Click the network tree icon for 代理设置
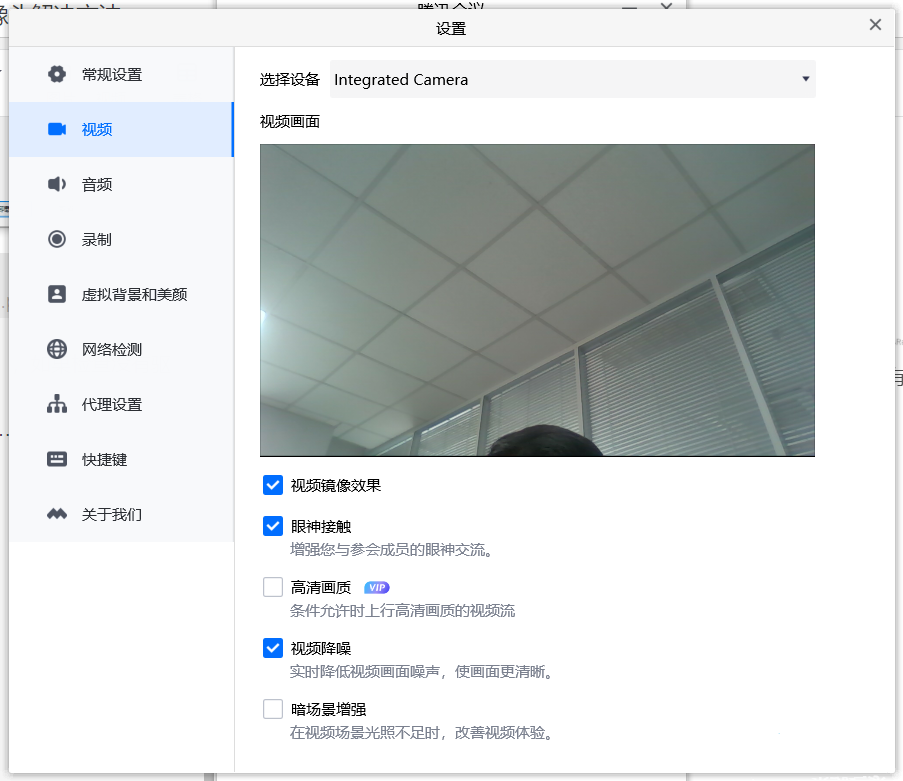Image resolution: width=903 pixels, height=781 pixels. tap(56, 404)
